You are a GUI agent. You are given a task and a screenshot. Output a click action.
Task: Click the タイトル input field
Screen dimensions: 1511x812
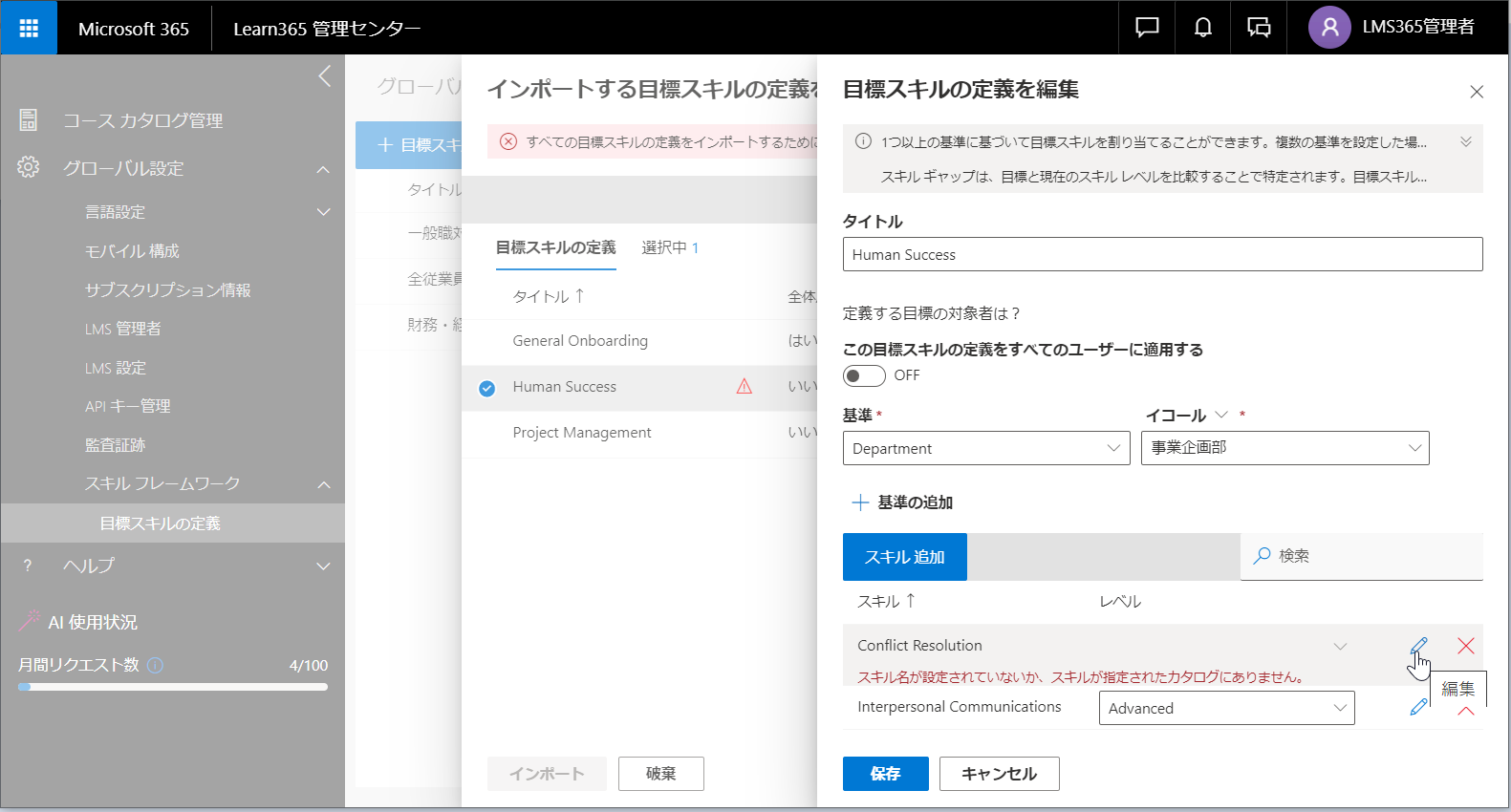click(x=1162, y=254)
